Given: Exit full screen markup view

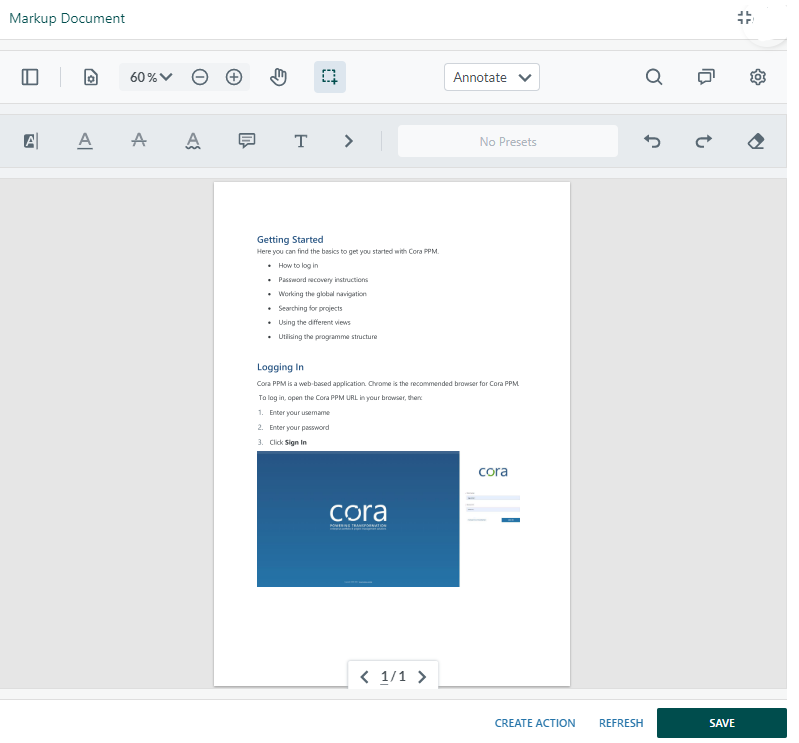Looking at the screenshot, I should tap(745, 18).
